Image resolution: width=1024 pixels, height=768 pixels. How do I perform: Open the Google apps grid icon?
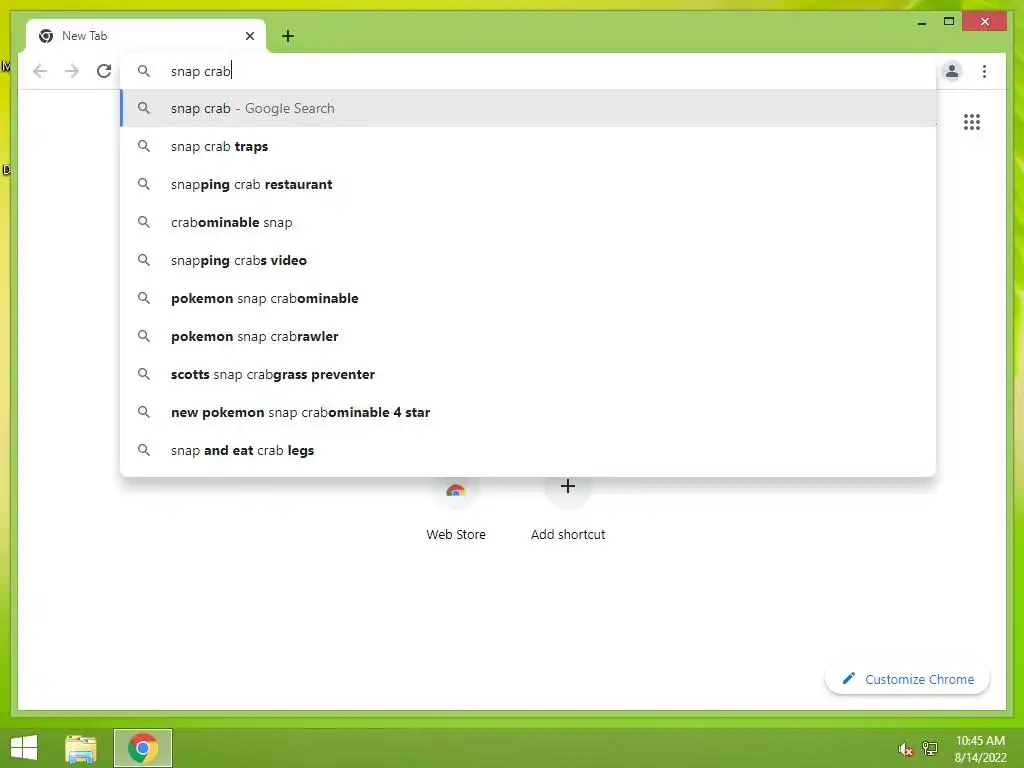pyautogui.click(x=972, y=122)
